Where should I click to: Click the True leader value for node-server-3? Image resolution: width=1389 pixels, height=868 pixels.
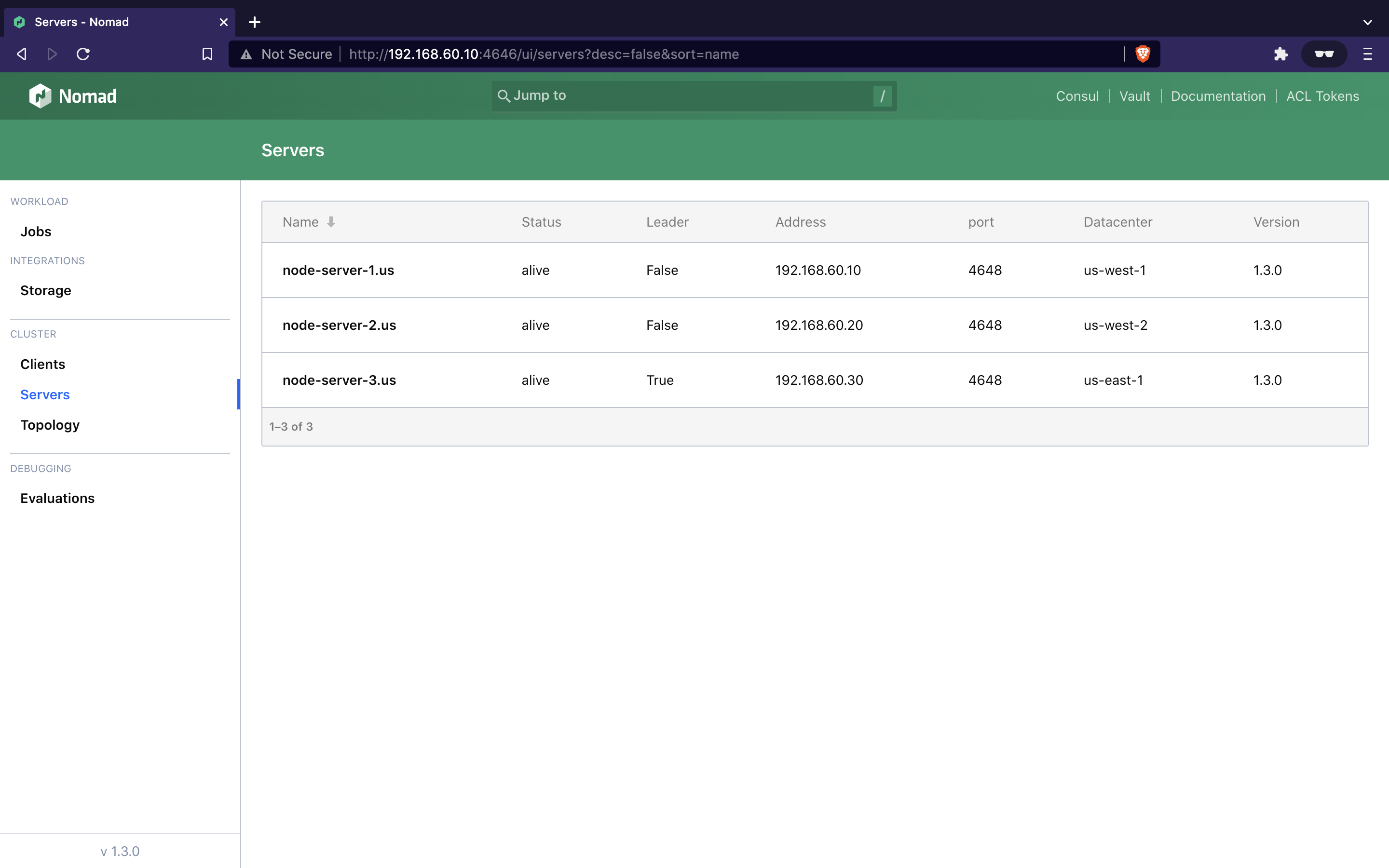[659, 380]
